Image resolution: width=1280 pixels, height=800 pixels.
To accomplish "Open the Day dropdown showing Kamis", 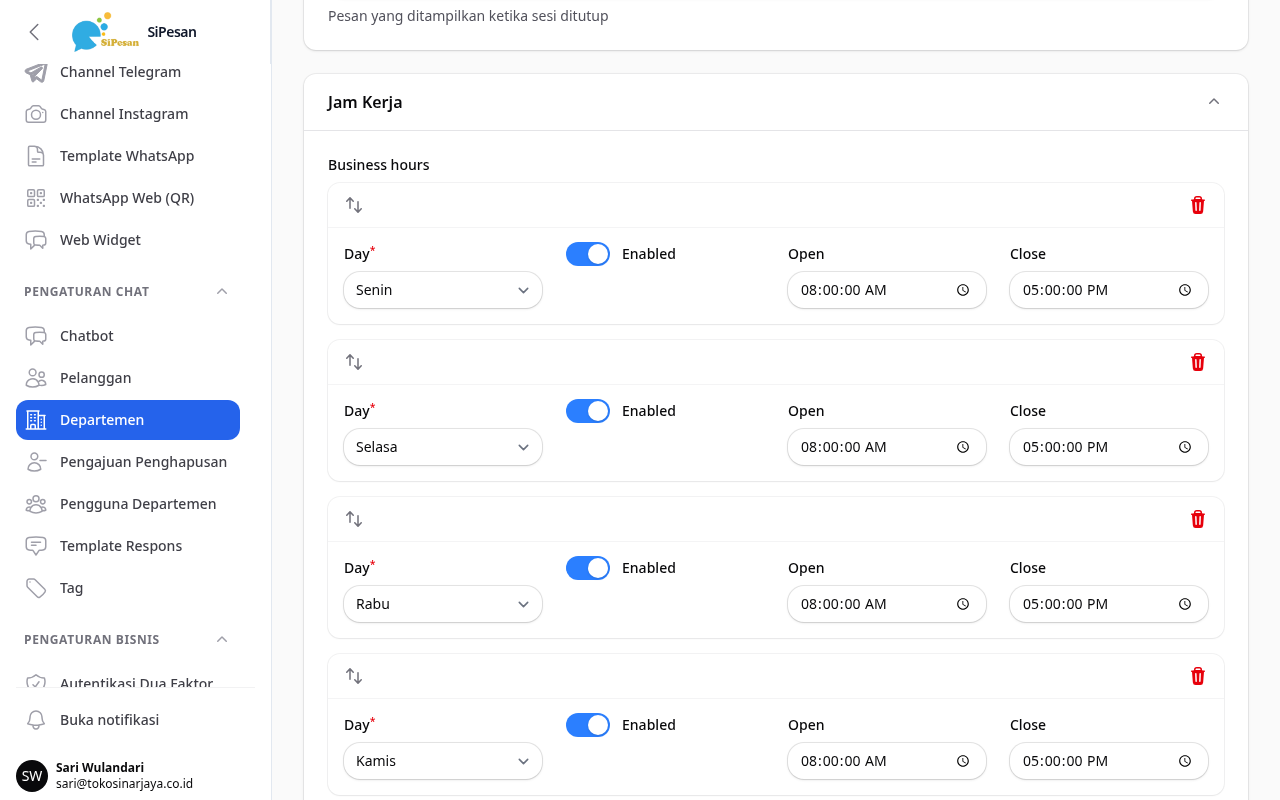I will (443, 761).
